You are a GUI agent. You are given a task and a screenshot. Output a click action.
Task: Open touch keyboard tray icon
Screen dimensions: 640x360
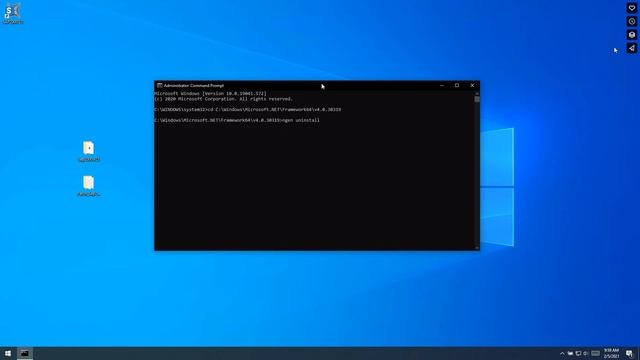click(596, 353)
